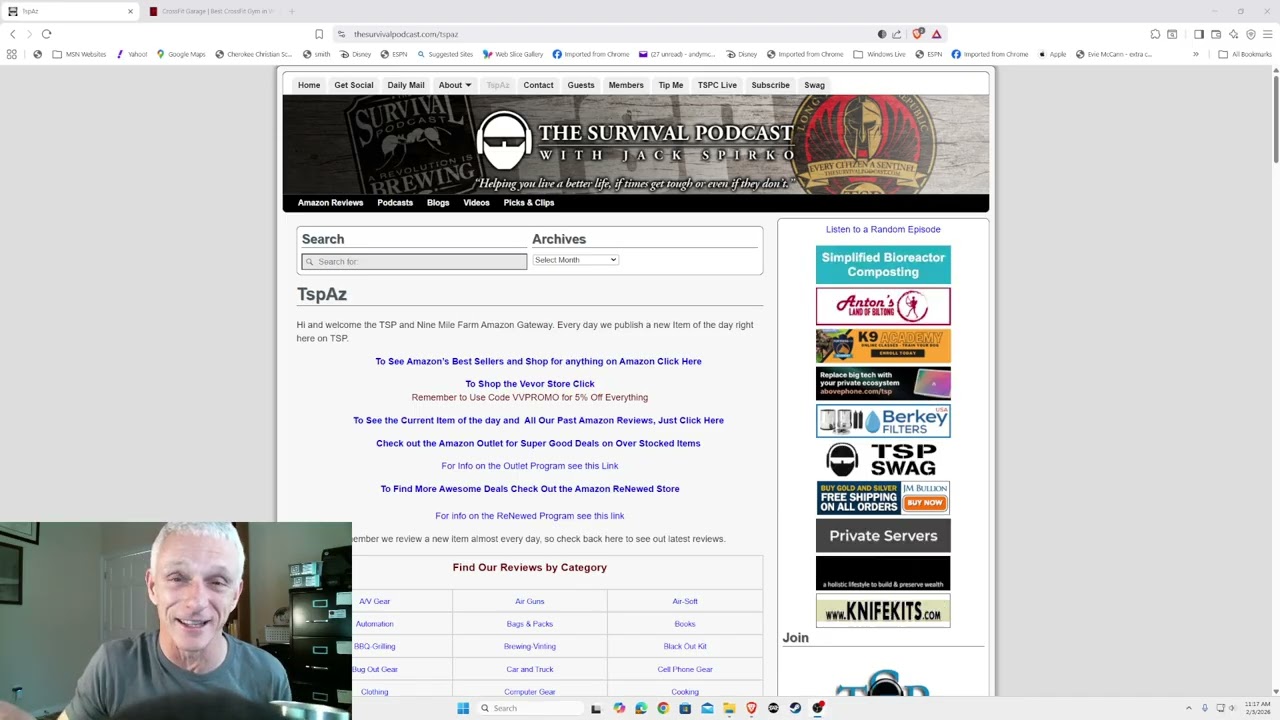Click the page vertical scrollbar thumb
The height and width of the screenshot is (720, 1280).
[x=1275, y=118]
